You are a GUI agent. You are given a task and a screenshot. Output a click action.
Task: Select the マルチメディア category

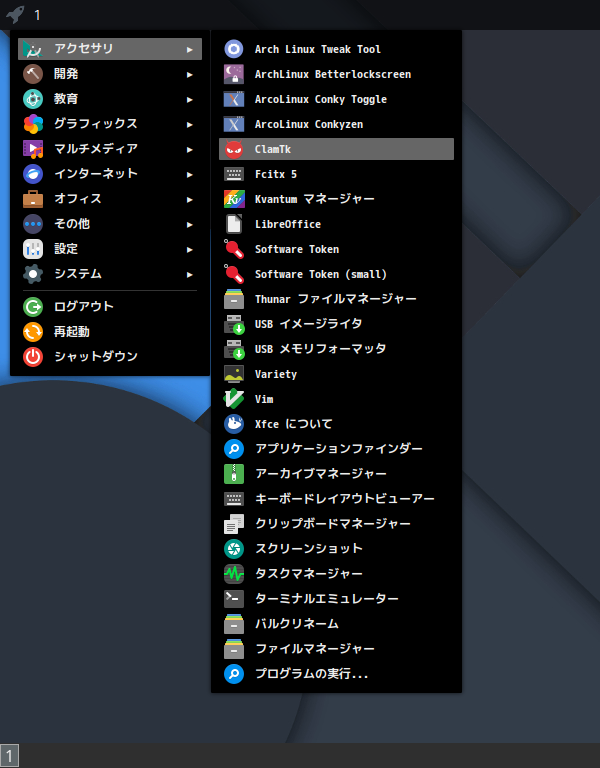coord(110,149)
